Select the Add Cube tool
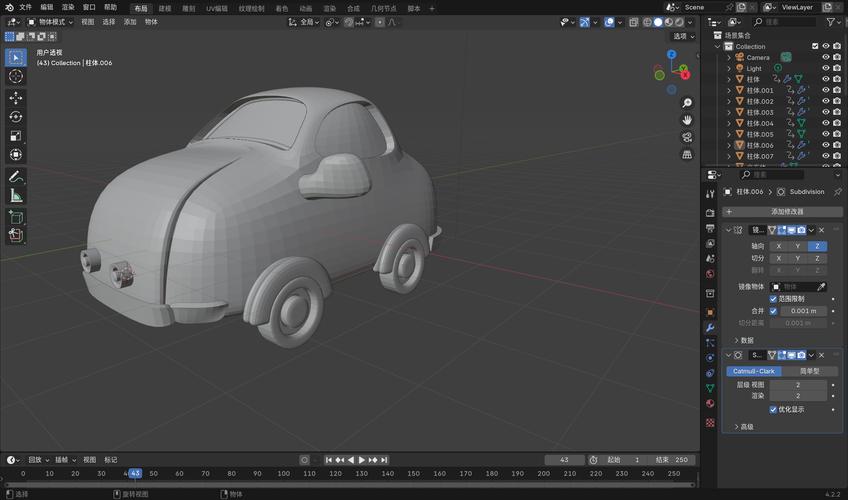The image size is (848, 500). coord(16,217)
